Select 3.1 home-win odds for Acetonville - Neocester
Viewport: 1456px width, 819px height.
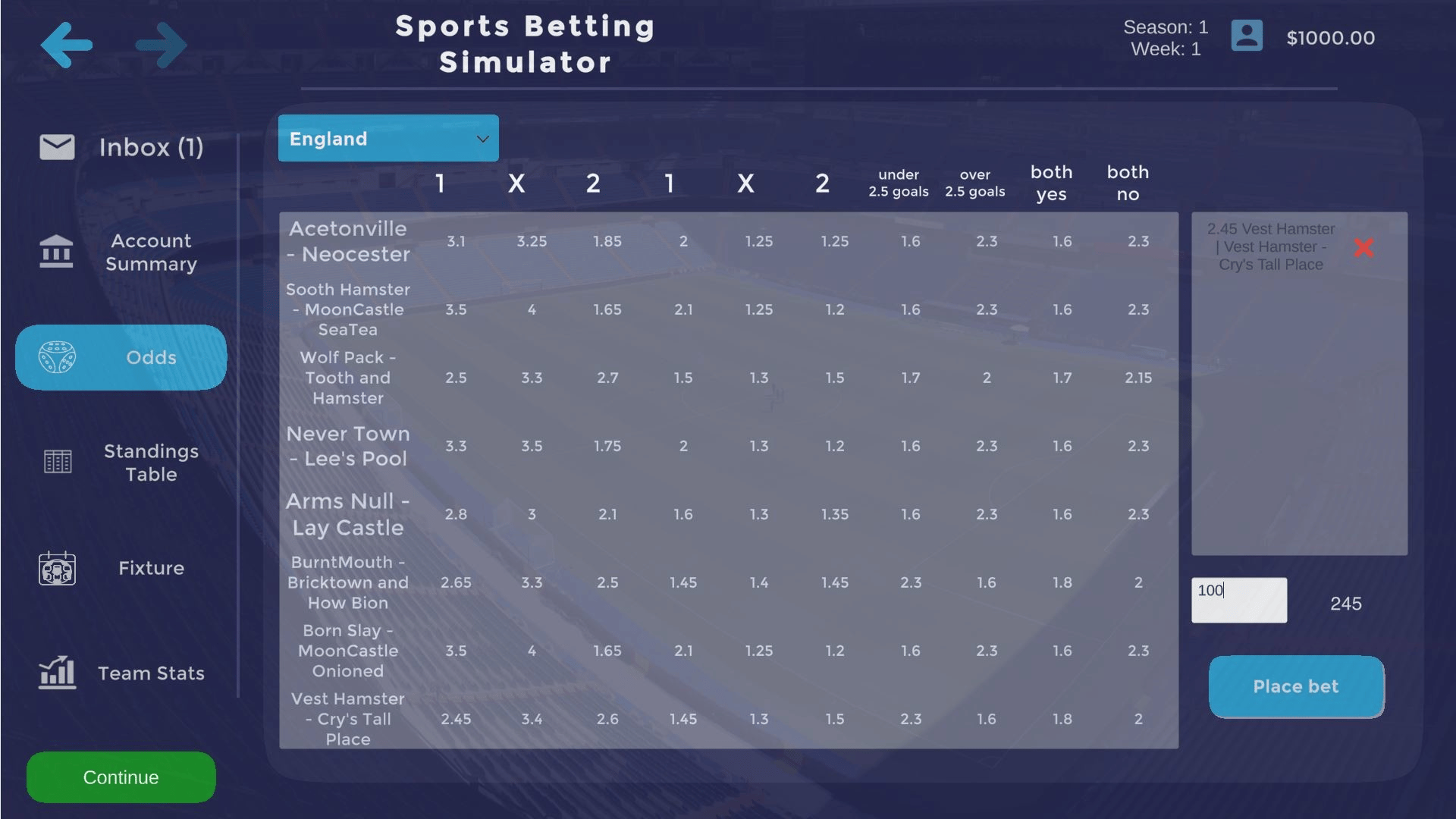(456, 241)
